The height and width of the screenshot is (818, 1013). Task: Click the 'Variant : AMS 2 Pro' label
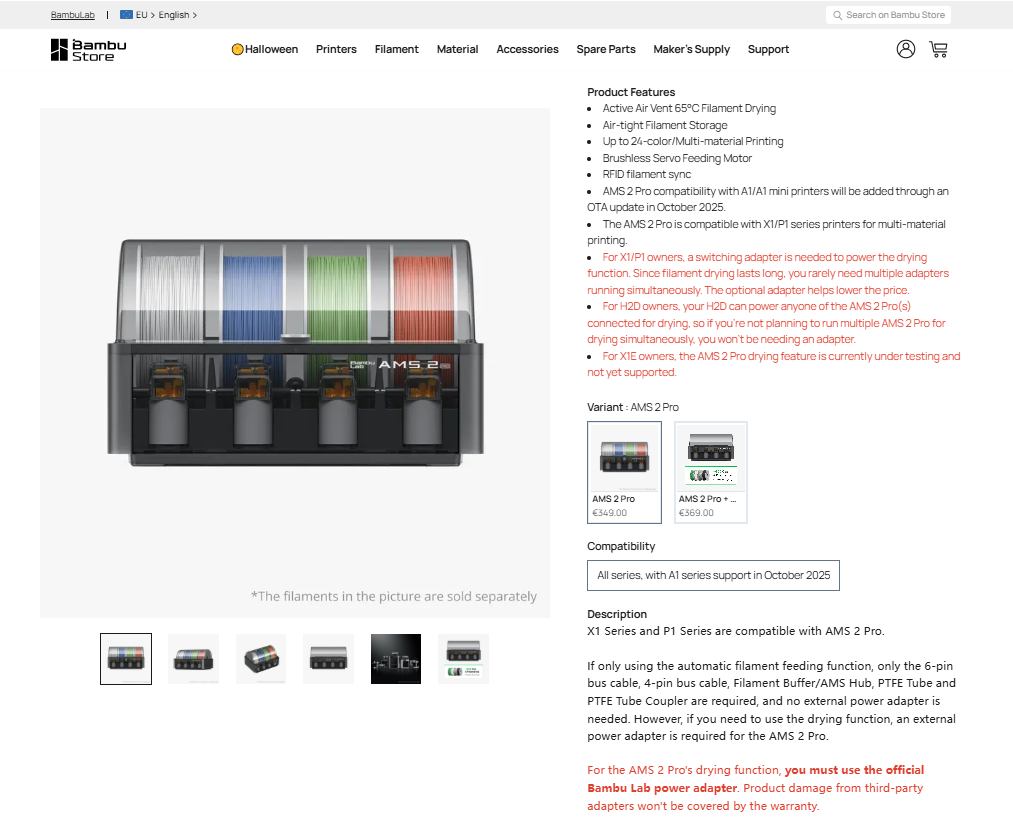pyautogui.click(x=633, y=407)
